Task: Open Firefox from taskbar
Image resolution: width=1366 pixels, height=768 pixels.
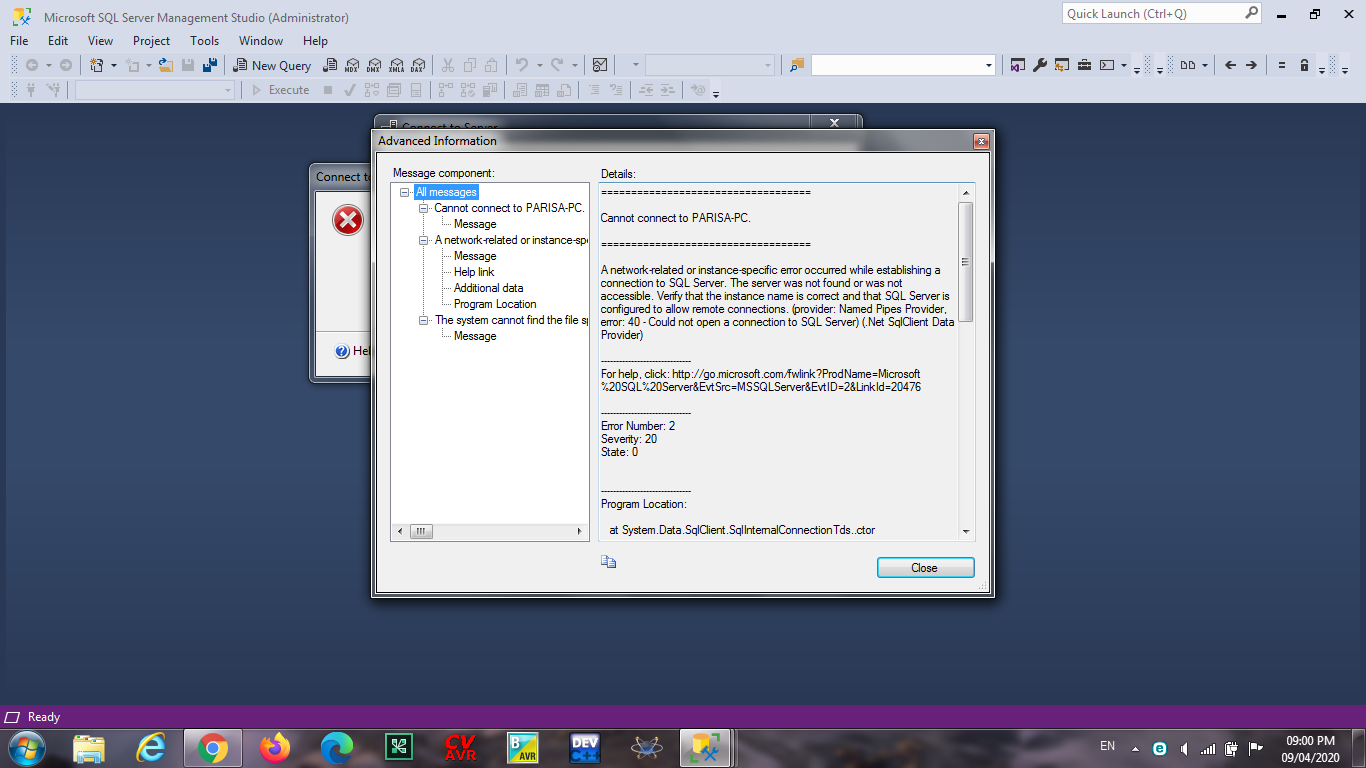Action: [274, 747]
